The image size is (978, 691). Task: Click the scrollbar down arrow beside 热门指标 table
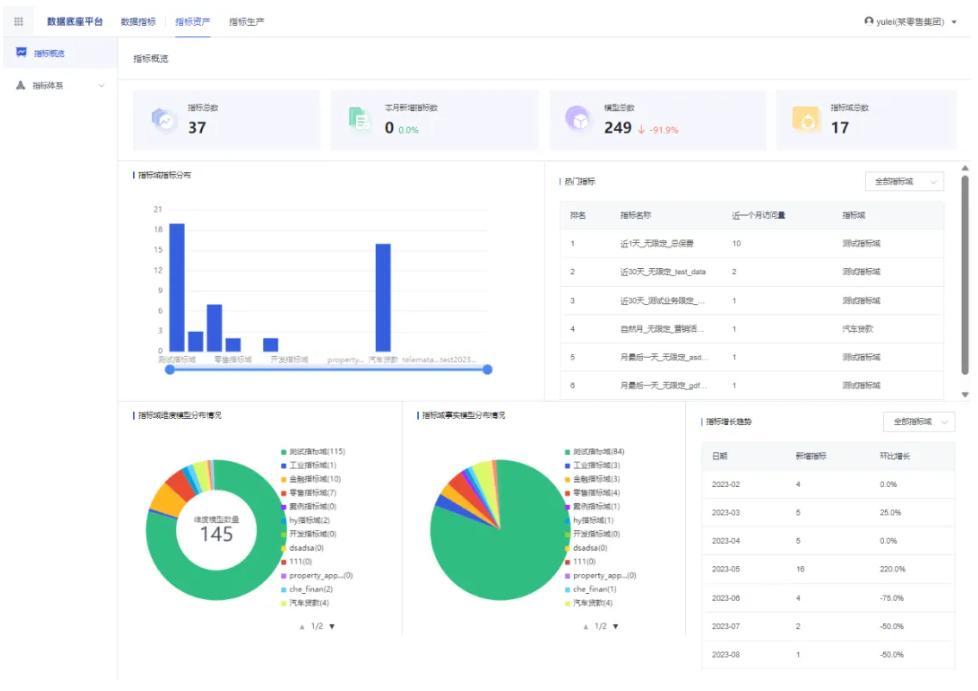[965, 394]
